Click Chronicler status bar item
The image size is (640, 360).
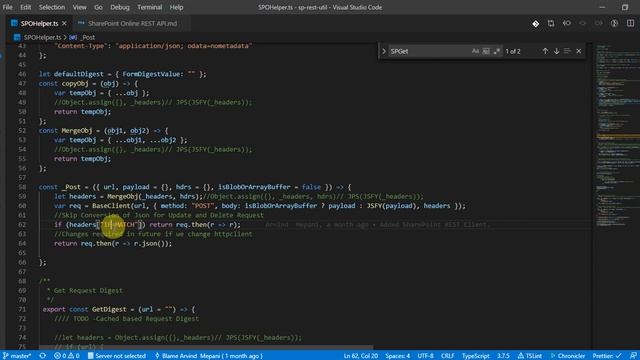[x=568, y=356]
